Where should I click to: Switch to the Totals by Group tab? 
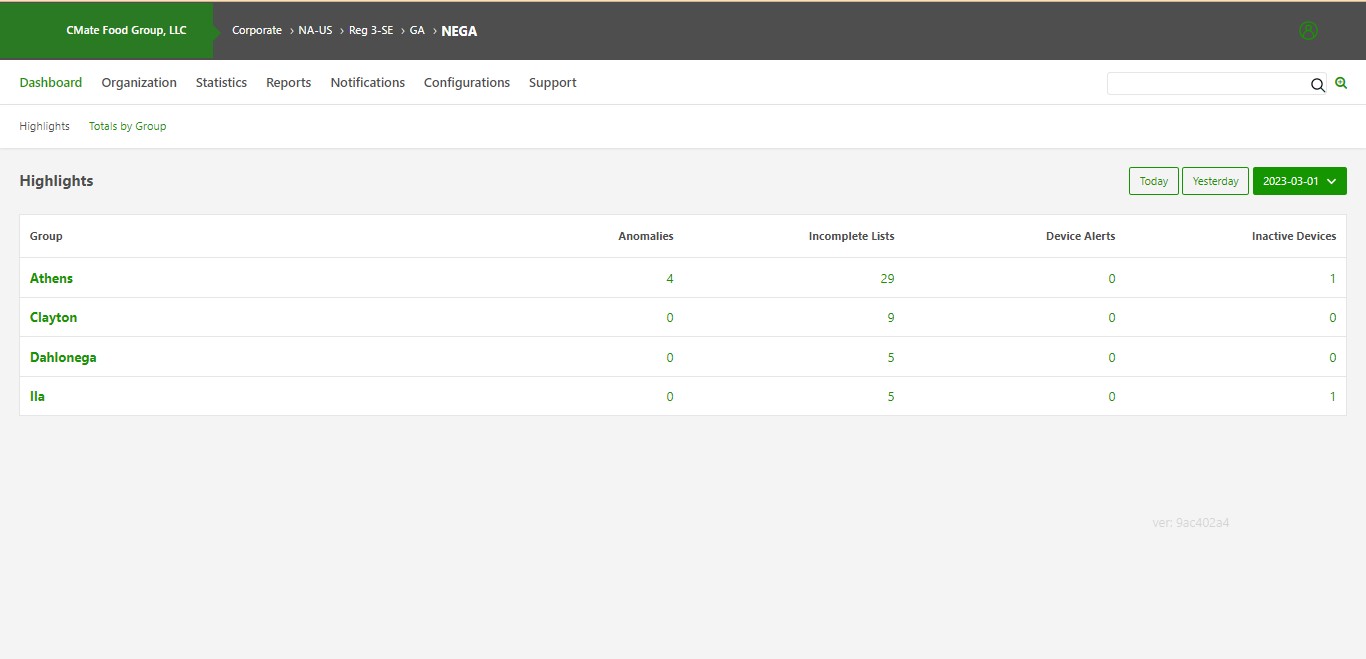tap(127, 126)
